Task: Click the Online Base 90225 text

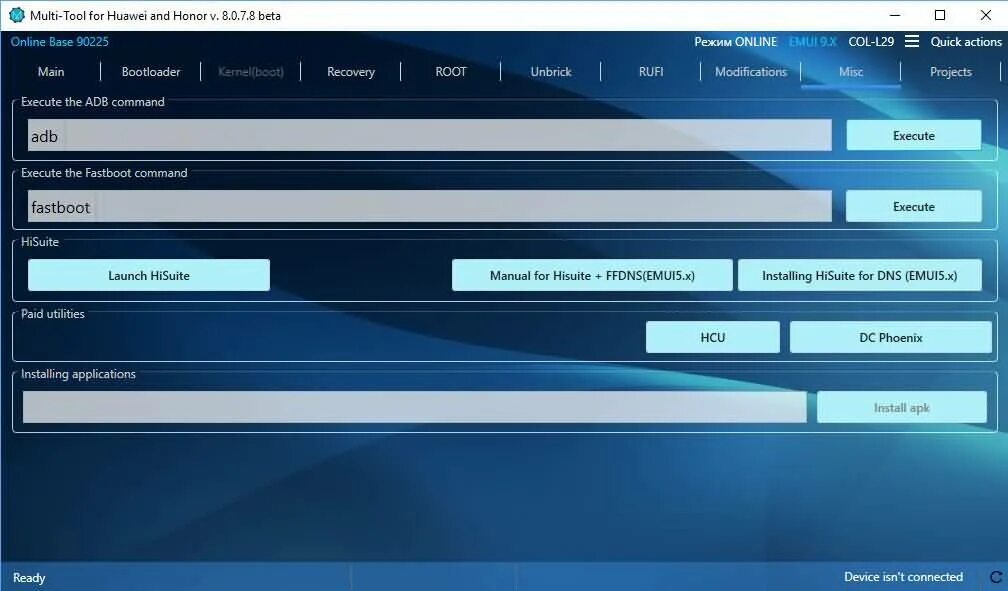Action: (x=60, y=42)
